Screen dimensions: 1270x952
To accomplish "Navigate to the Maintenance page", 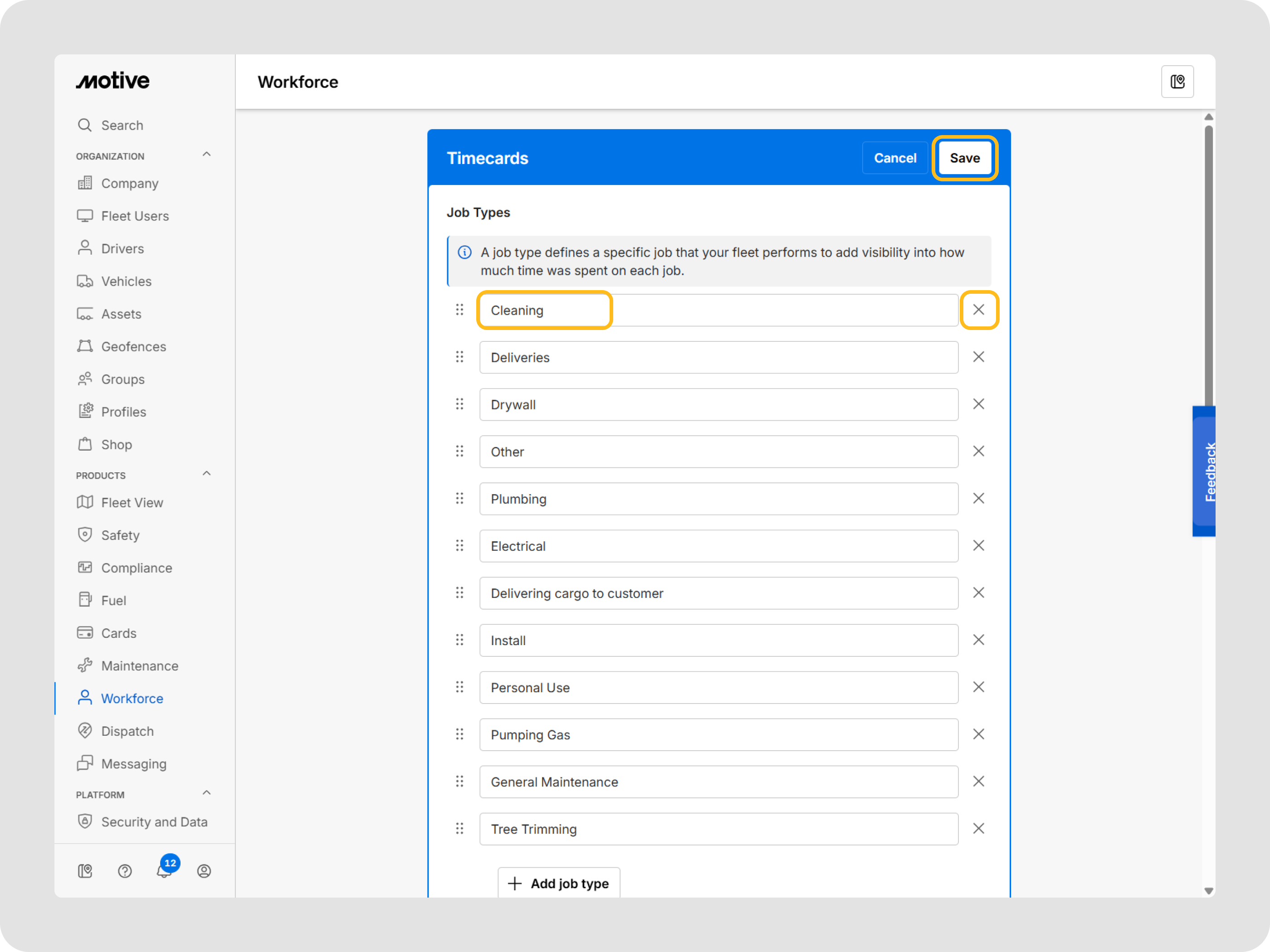I will (140, 665).
